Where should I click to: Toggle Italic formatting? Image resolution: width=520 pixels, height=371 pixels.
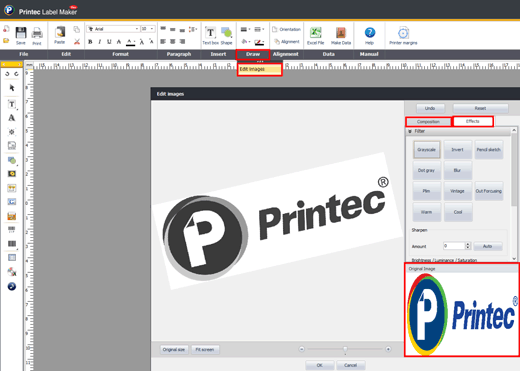(99, 42)
